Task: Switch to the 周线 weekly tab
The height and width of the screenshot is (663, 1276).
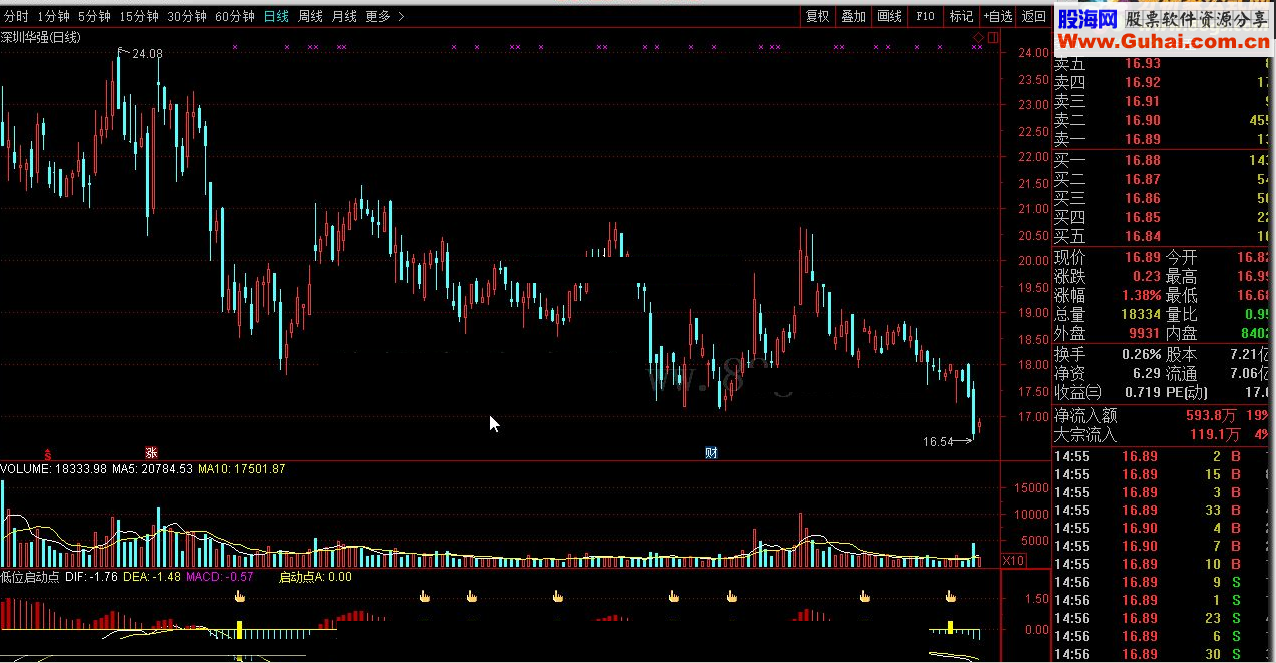Action: (310, 16)
